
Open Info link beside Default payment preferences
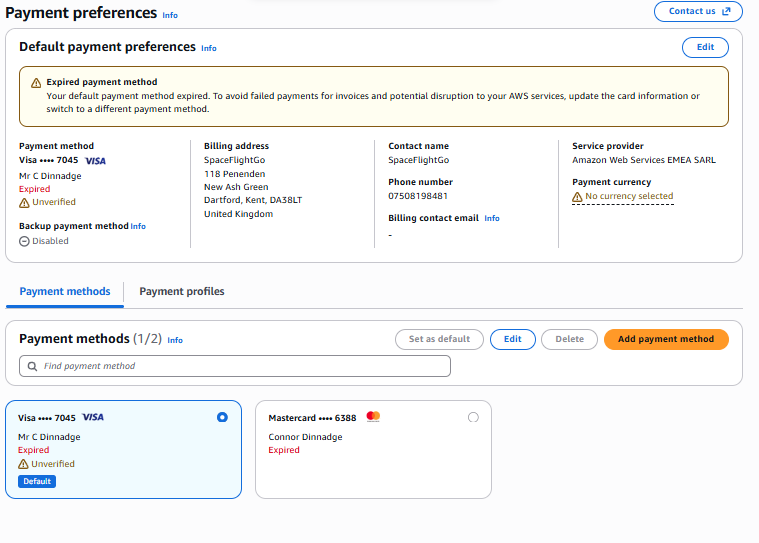pyautogui.click(x=209, y=48)
